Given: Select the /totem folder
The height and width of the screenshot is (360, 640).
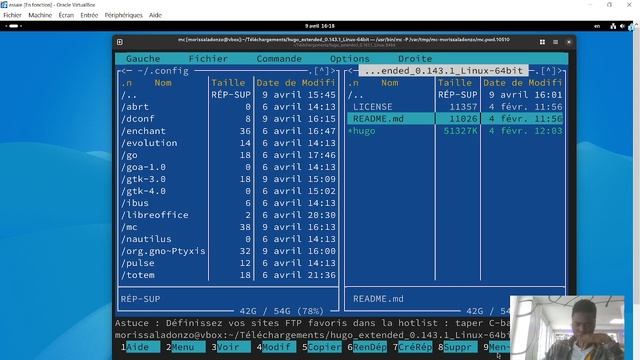Looking at the screenshot, I should point(228,275).
